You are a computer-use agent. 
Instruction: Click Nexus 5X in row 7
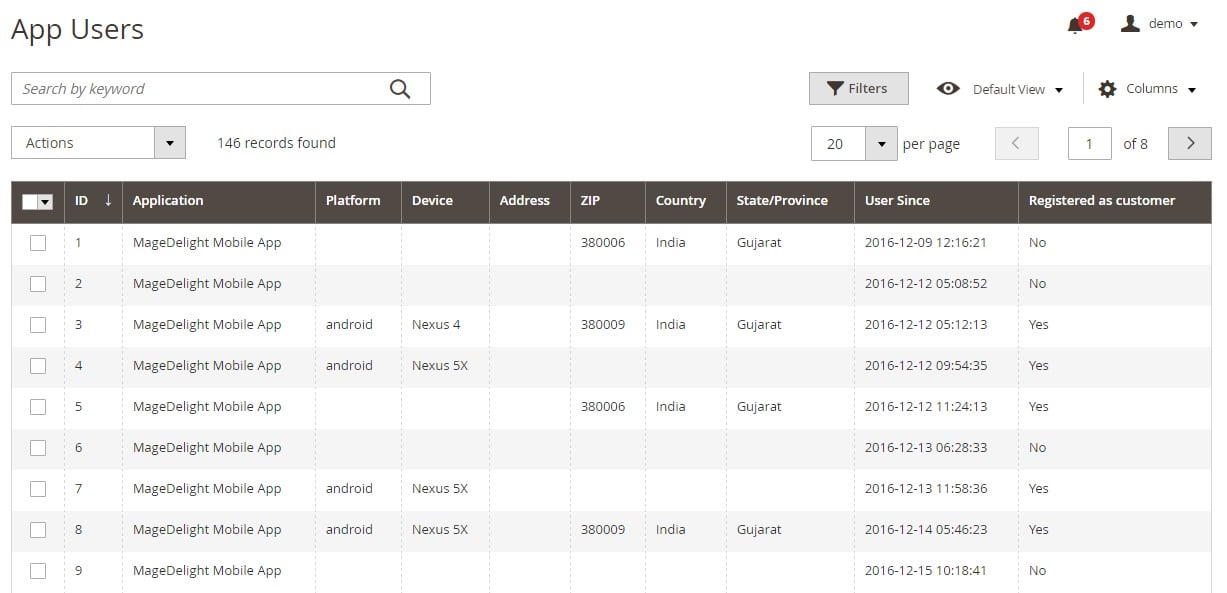click(440, 488)
